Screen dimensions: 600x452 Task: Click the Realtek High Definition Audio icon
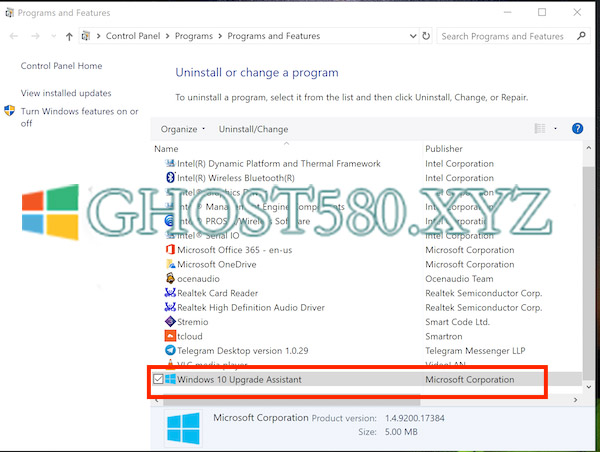click(x=170, y=307)
